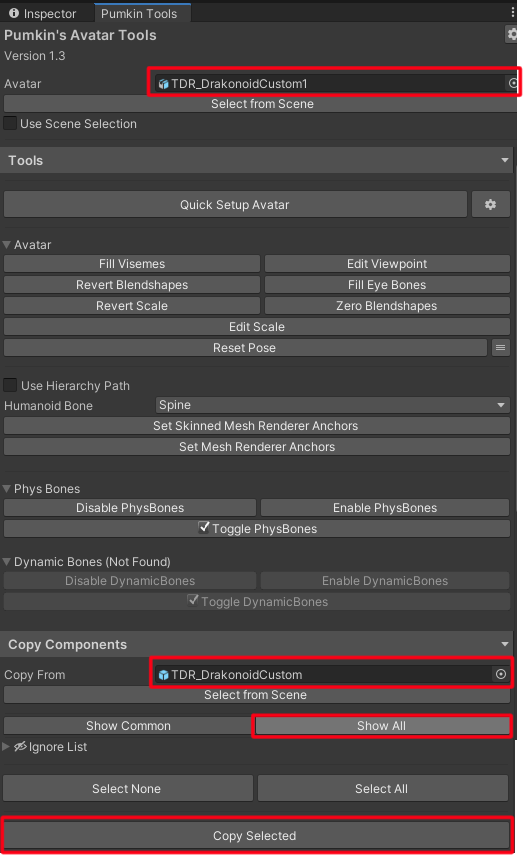
Task: Collapse Dynamic Bones (Not Found) foldout
Action: pos(7,561)
